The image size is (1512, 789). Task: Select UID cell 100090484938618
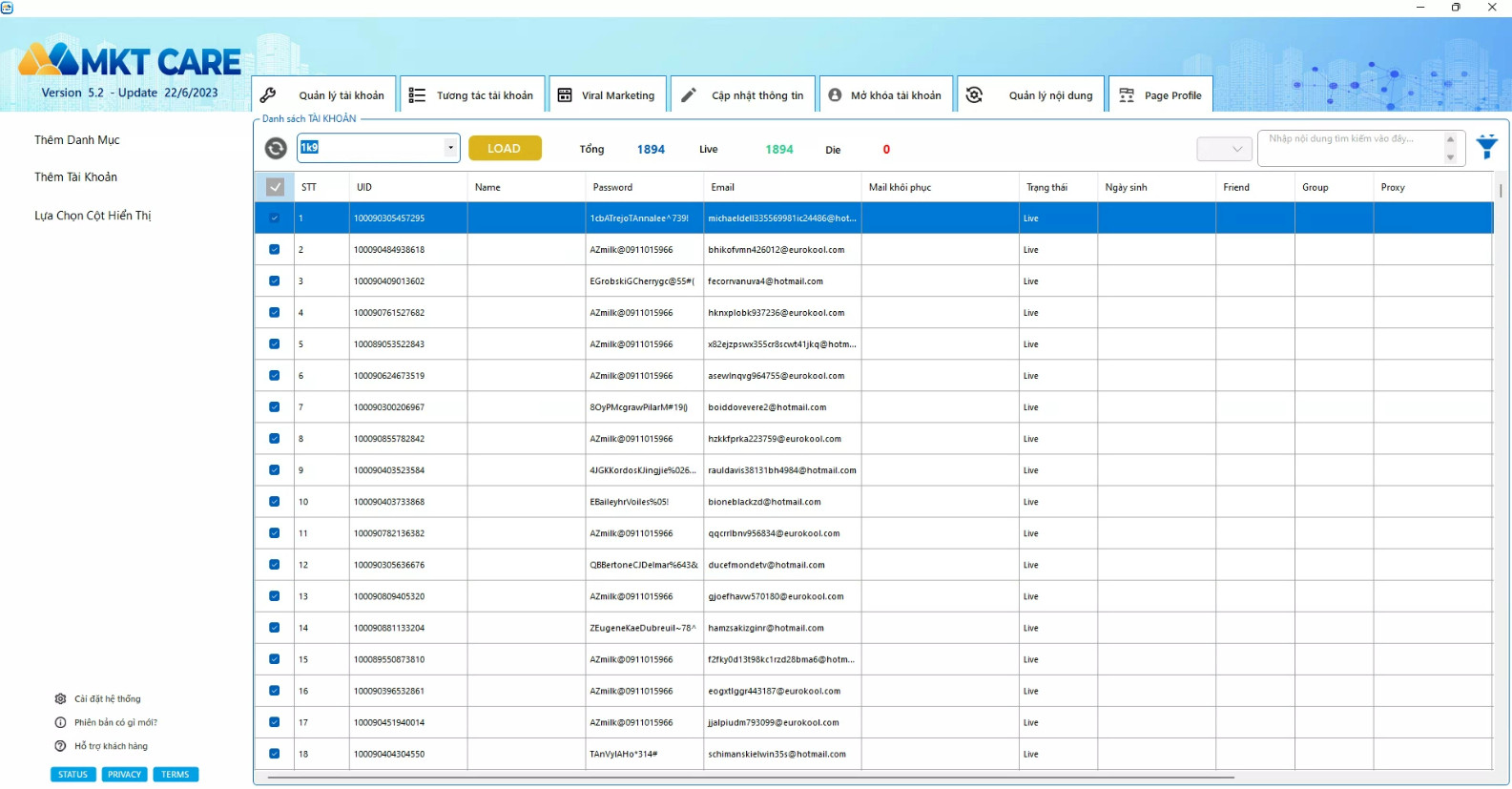pyautogui.click(x=408, y=249)
